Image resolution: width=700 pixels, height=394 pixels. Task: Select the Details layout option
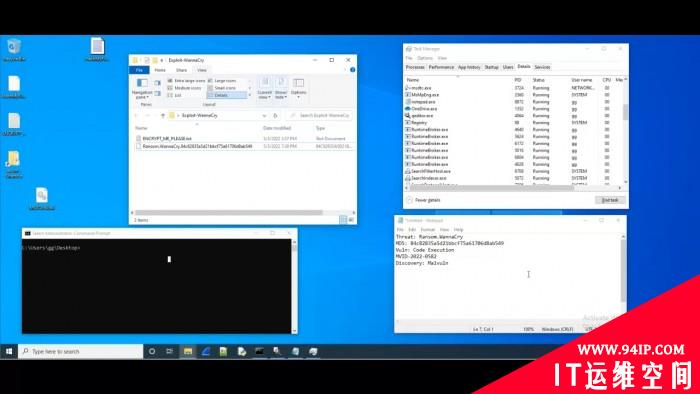[227, 95]
